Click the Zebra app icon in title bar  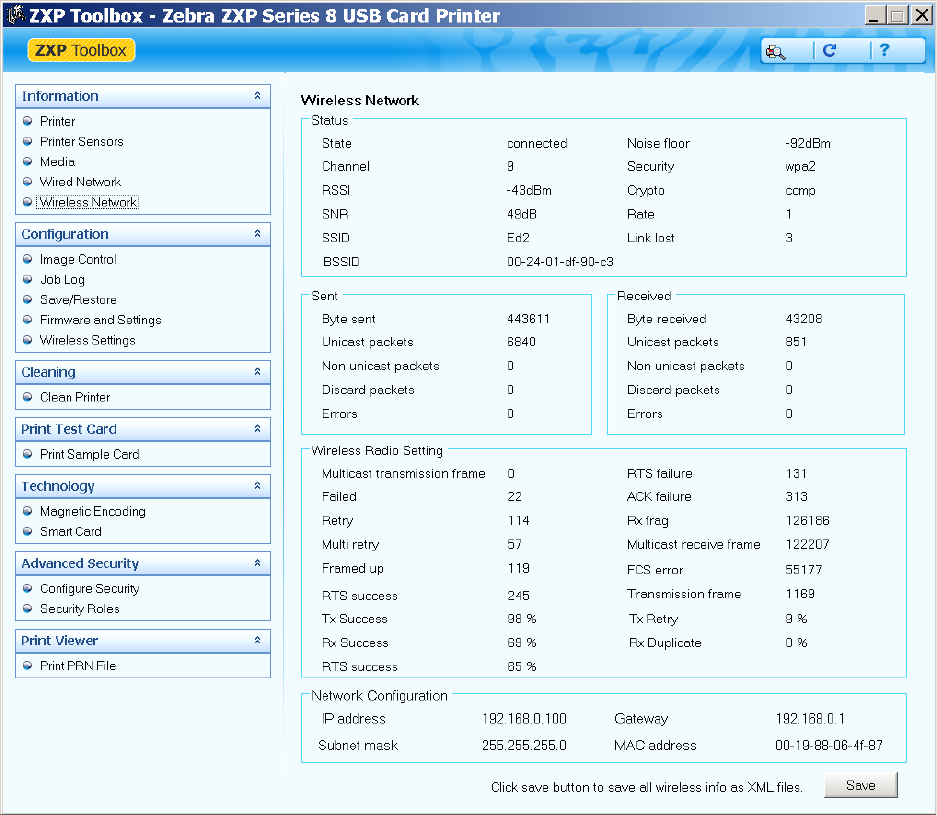[16, 14]
